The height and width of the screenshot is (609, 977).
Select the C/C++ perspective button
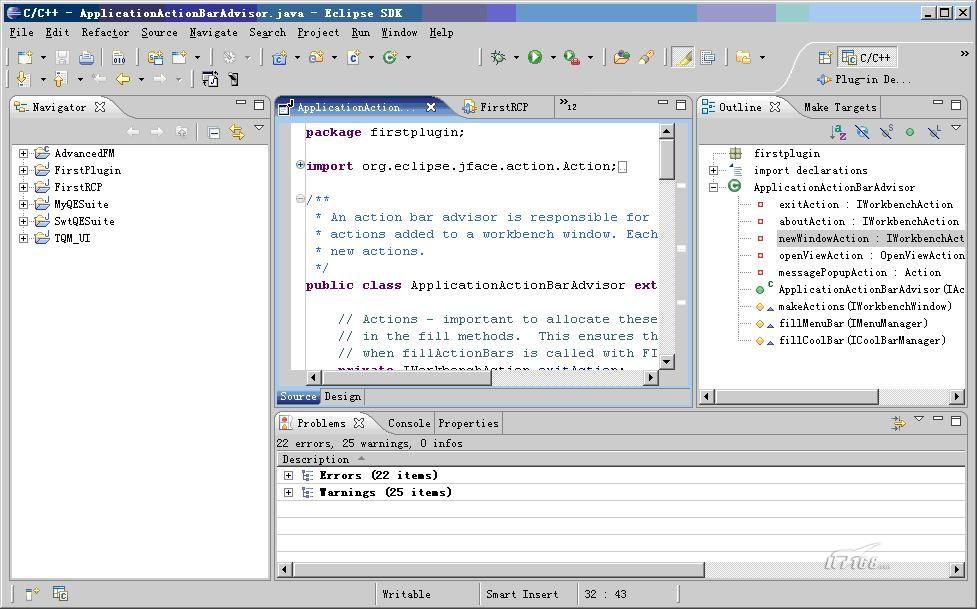[867, 58]
